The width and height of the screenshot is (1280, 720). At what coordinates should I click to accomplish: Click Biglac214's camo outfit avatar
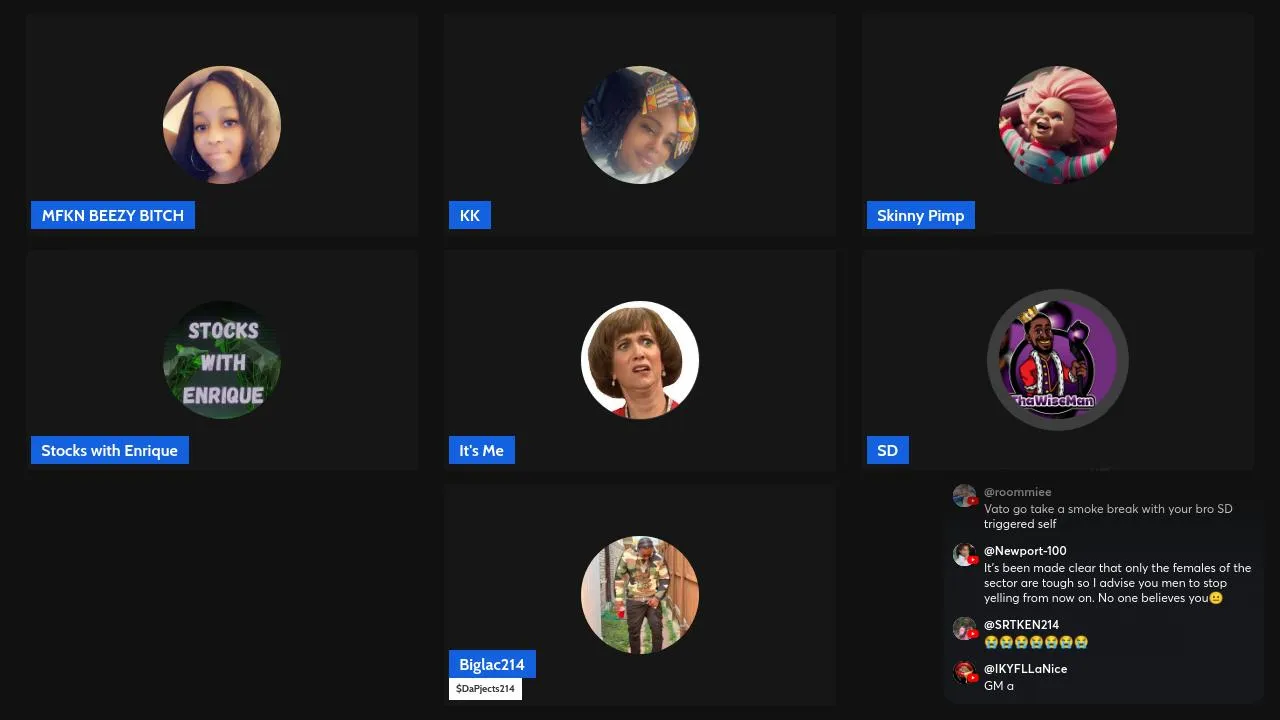tap(640, 595)
